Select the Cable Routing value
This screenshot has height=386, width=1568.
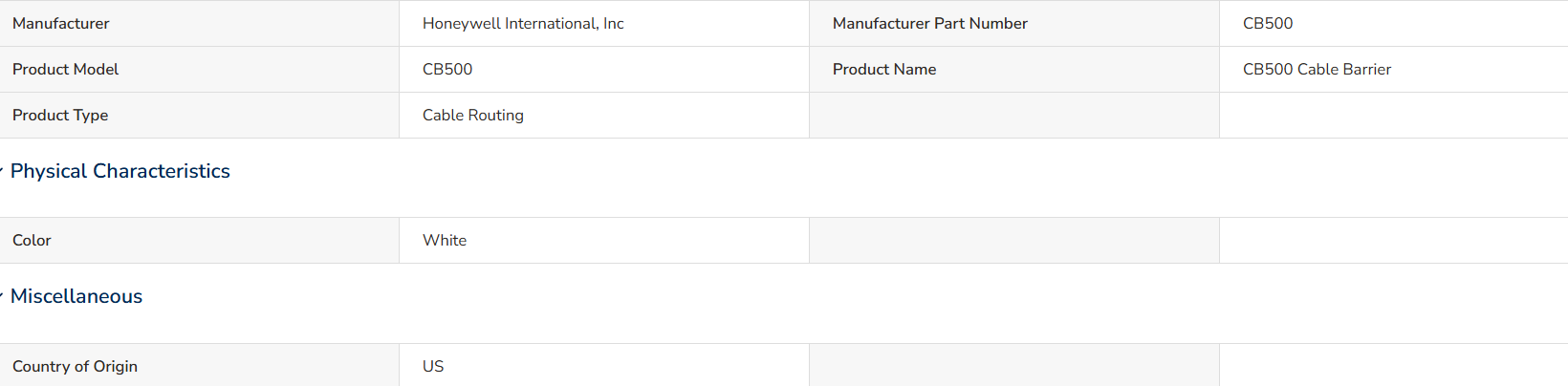click(x=473, y=115)
